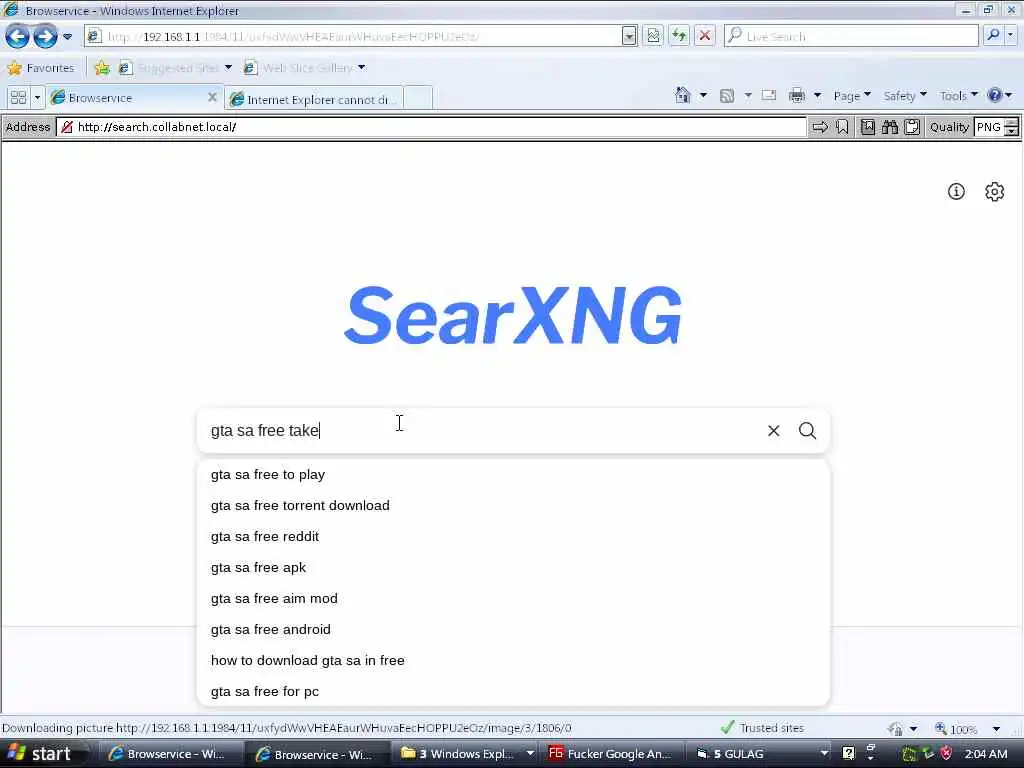Viewport: 1024px width, 768px height.
Task: Click the SearXNG info icon
Action: click(x=956, y=191)
